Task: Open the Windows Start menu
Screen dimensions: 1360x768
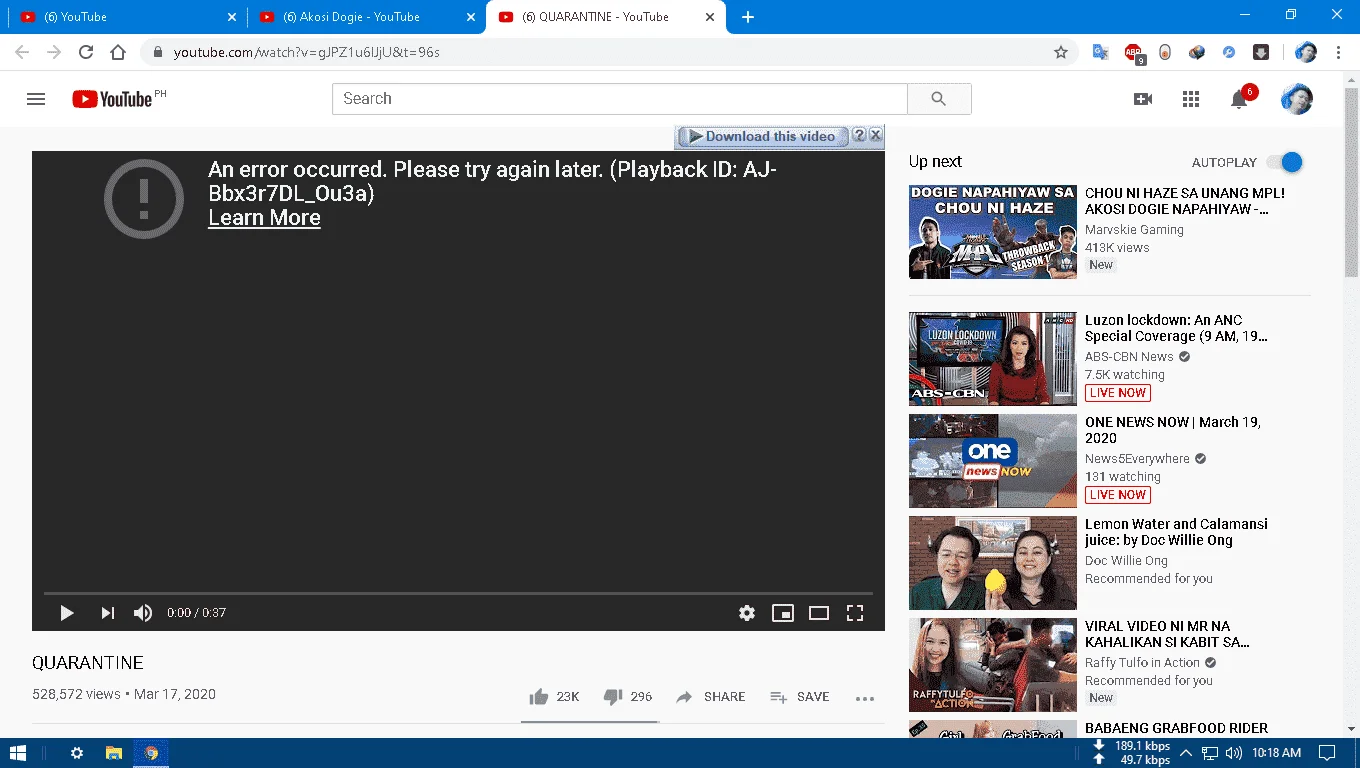Action: click(x=18, y=753)
